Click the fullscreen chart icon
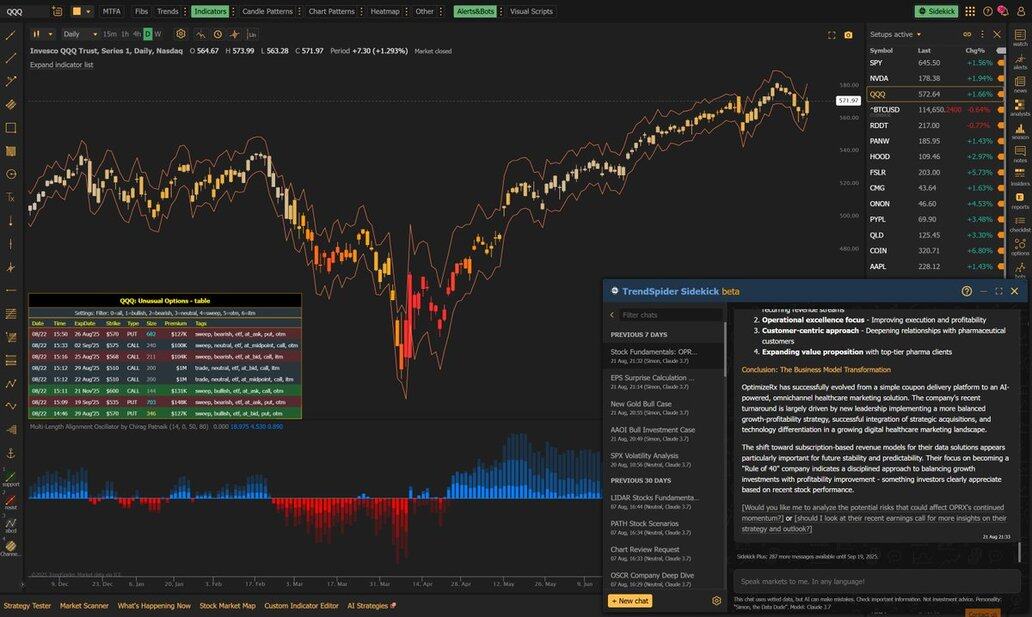This screenshot has height=617, width=1032. point(831,34)
